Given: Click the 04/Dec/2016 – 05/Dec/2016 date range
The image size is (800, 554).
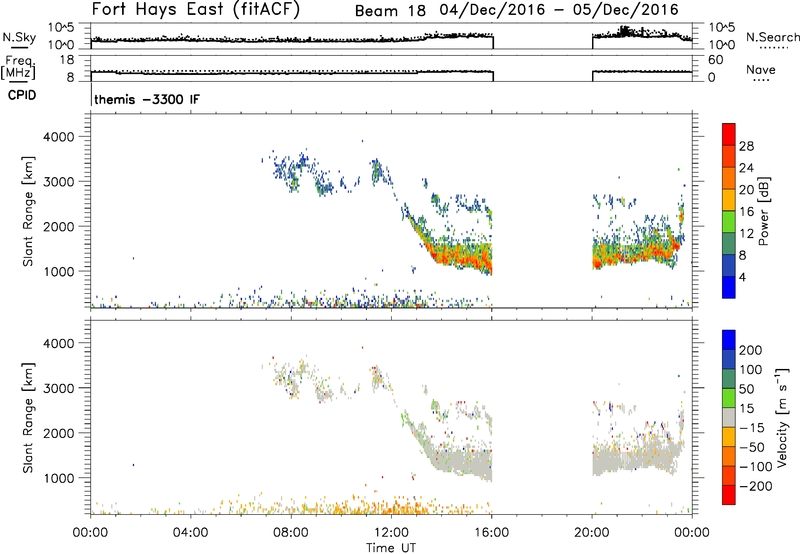Looking at the screenshot, I should 559,10.
